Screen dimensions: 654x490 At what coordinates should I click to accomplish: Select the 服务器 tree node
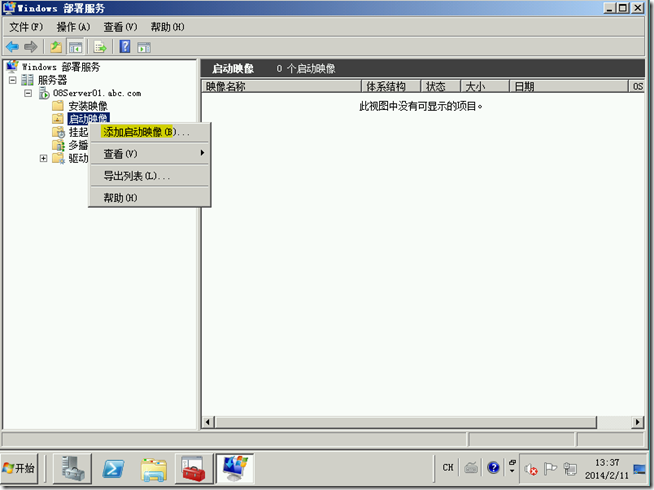pos(52,80)
